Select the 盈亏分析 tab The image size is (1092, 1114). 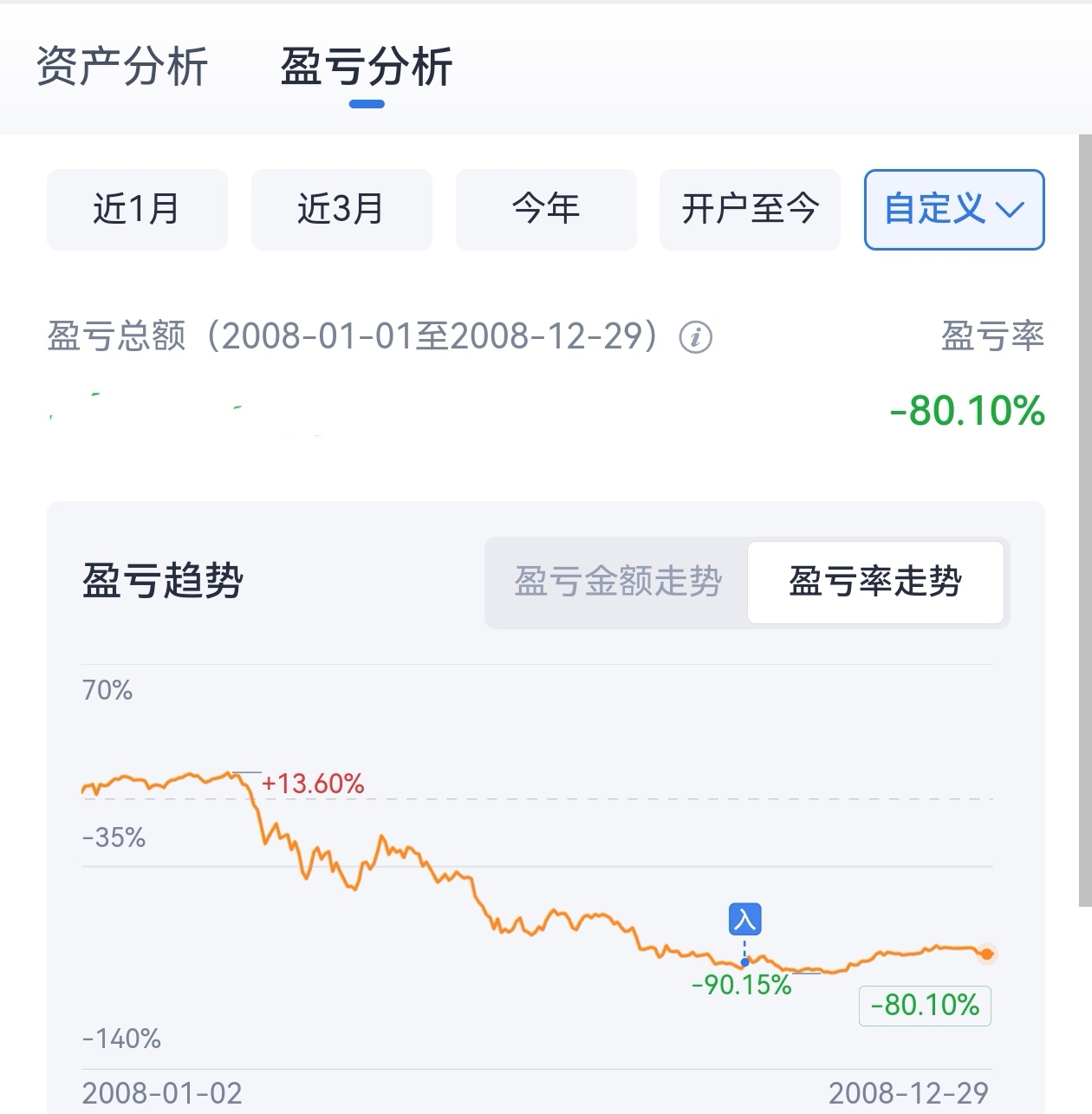coord(367,67)
